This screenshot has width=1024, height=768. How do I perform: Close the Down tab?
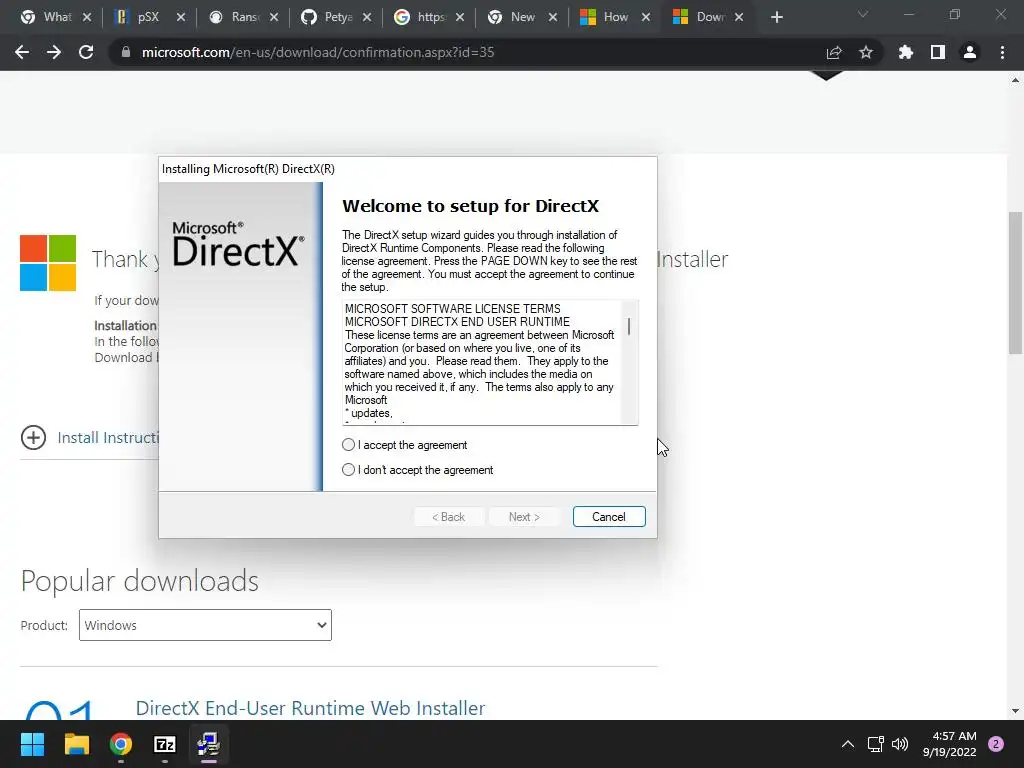pyautogui.click(x=739, y=17)
